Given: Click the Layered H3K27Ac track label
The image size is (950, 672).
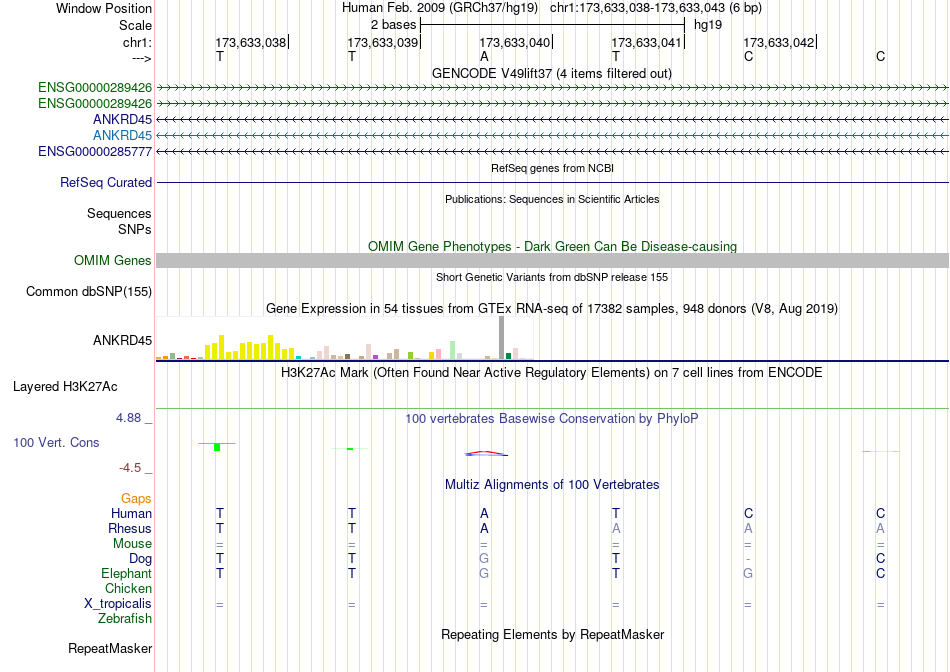Looking at the screenshot, I should [65, 387].
